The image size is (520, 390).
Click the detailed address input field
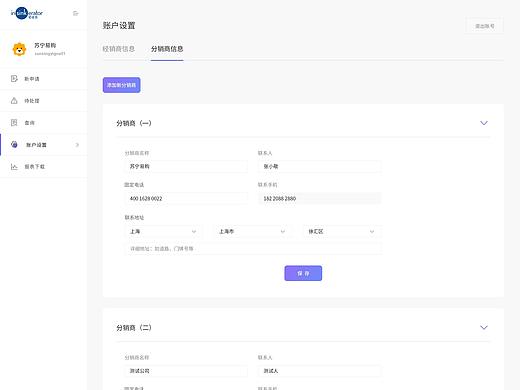[253, 249]
